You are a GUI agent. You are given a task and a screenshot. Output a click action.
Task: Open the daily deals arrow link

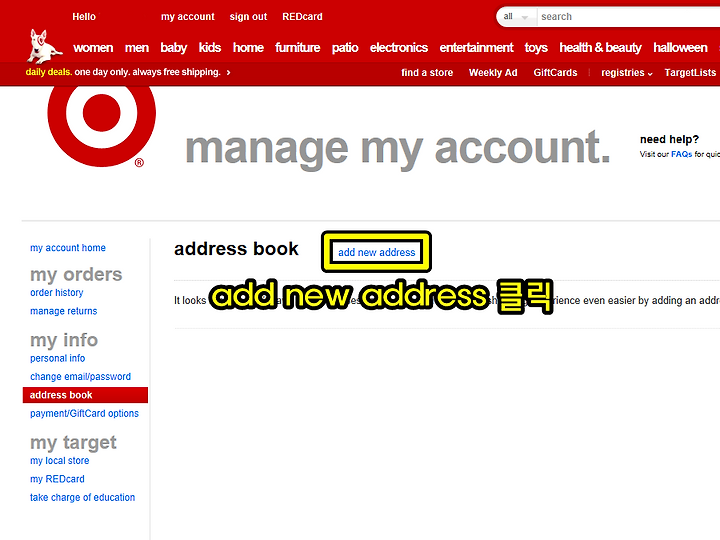(x=228, y=72)
